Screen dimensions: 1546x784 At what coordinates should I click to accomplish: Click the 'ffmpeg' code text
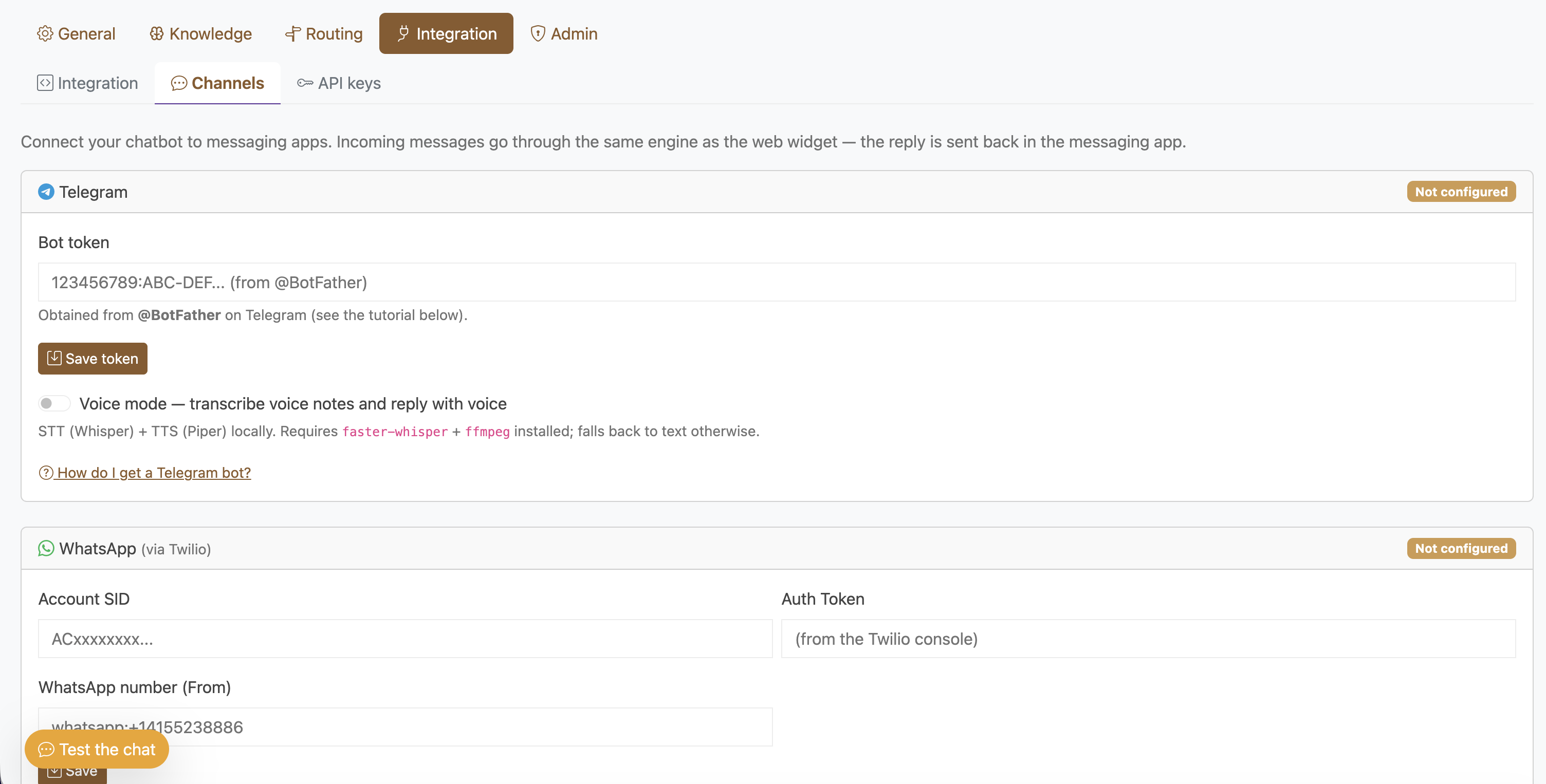(487, 431)
